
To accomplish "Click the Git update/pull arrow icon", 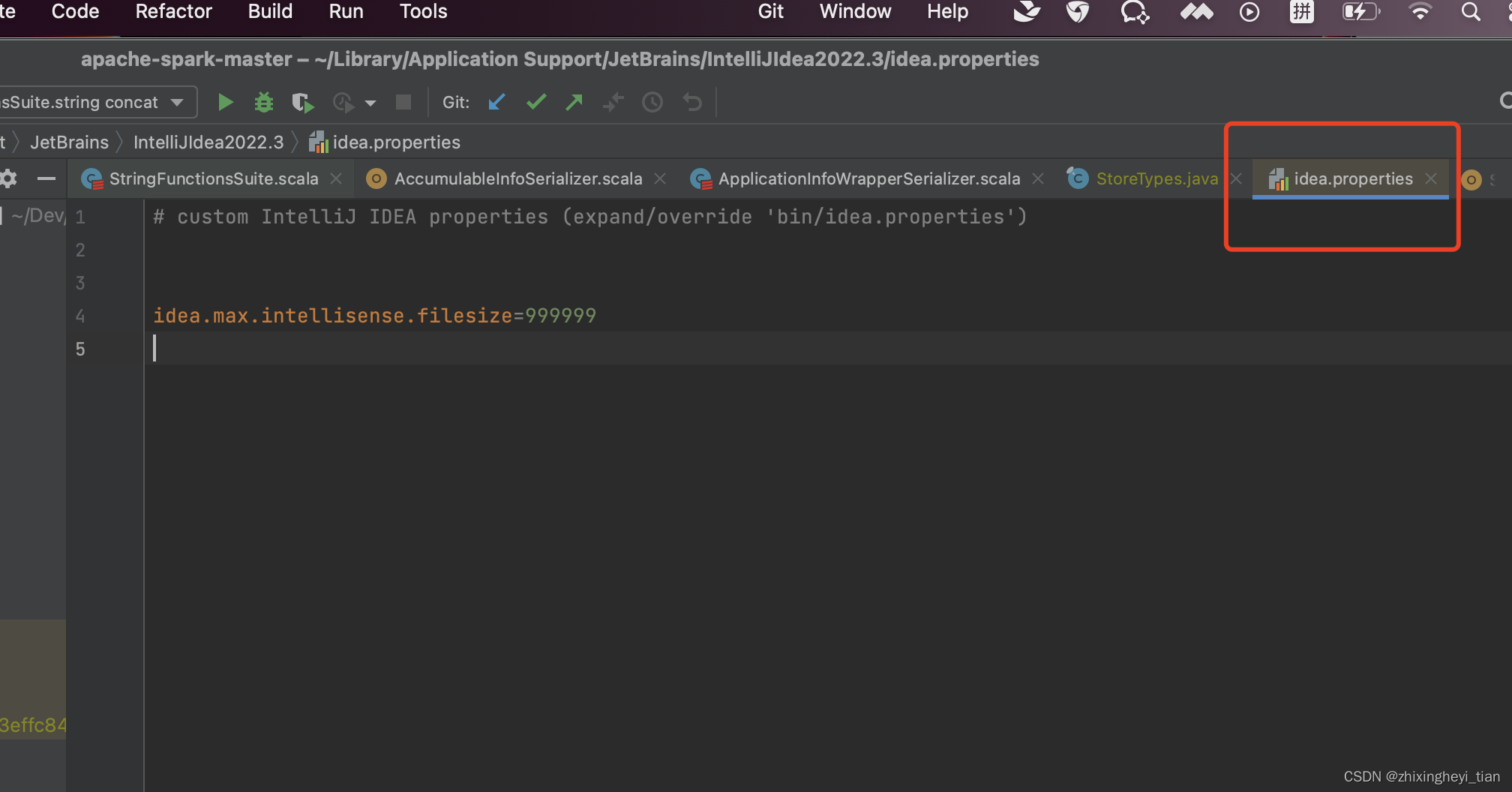I will click(x=496, y=102).
